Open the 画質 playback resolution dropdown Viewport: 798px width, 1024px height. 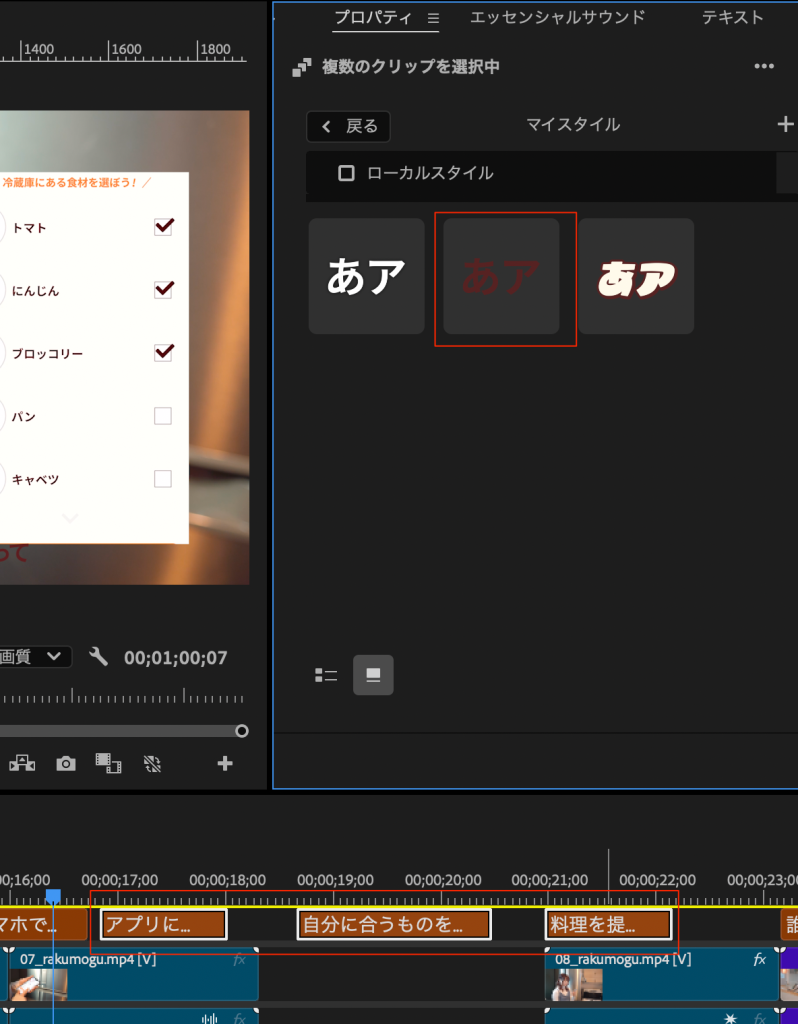(x=35, y=657)
